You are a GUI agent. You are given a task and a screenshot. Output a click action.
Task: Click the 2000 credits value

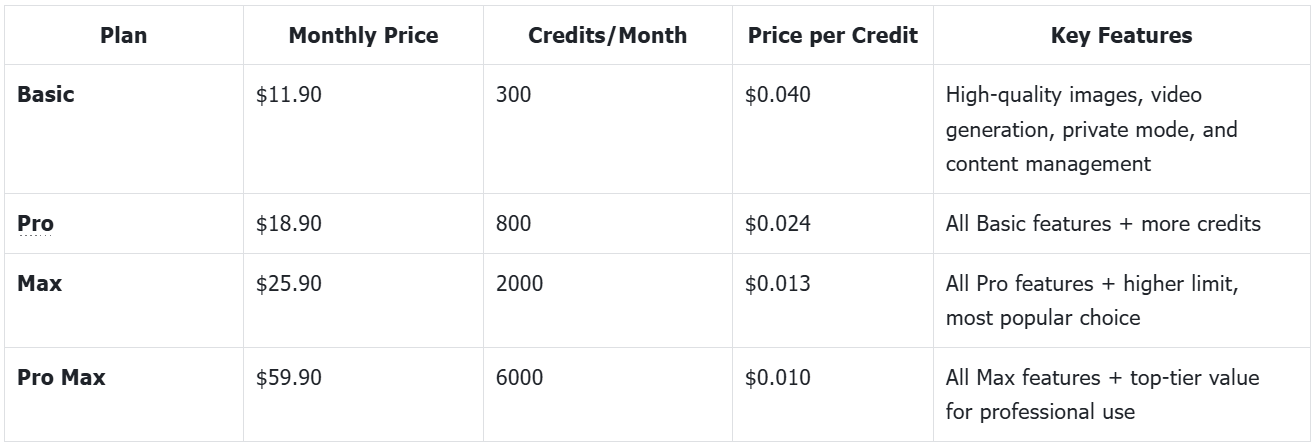[516, 283]
